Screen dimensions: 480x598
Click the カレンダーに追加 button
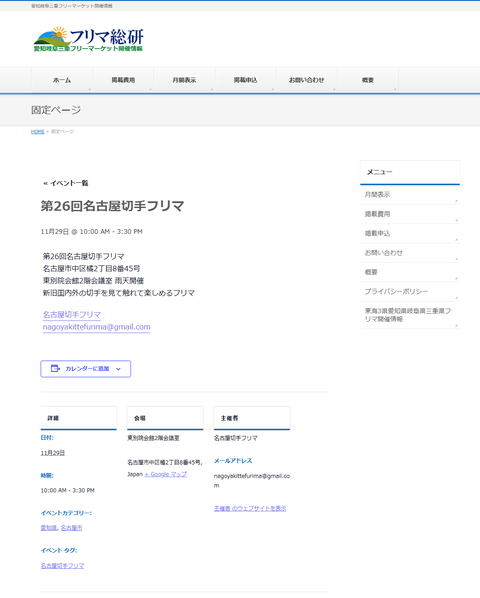(86, 369)
